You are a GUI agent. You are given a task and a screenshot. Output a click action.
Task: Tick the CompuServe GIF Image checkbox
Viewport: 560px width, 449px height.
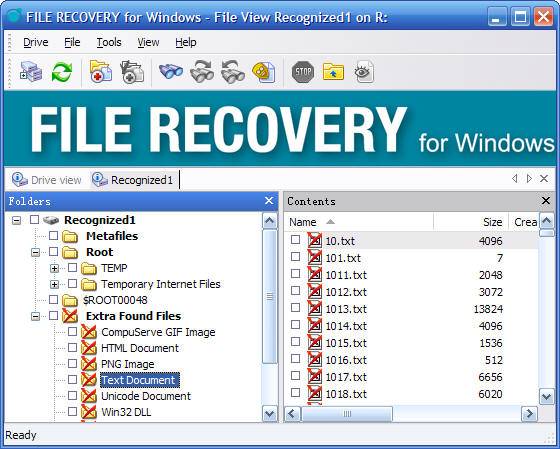(x=72, y=331)
